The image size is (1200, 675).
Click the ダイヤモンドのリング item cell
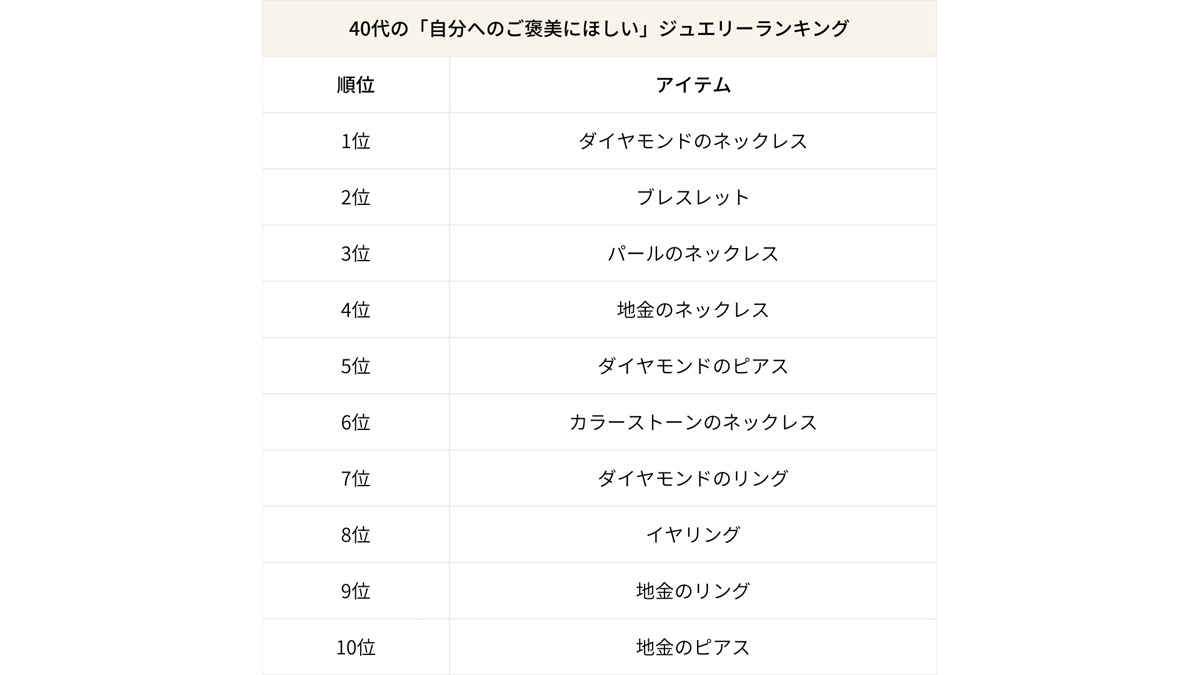tap(693, 478)
